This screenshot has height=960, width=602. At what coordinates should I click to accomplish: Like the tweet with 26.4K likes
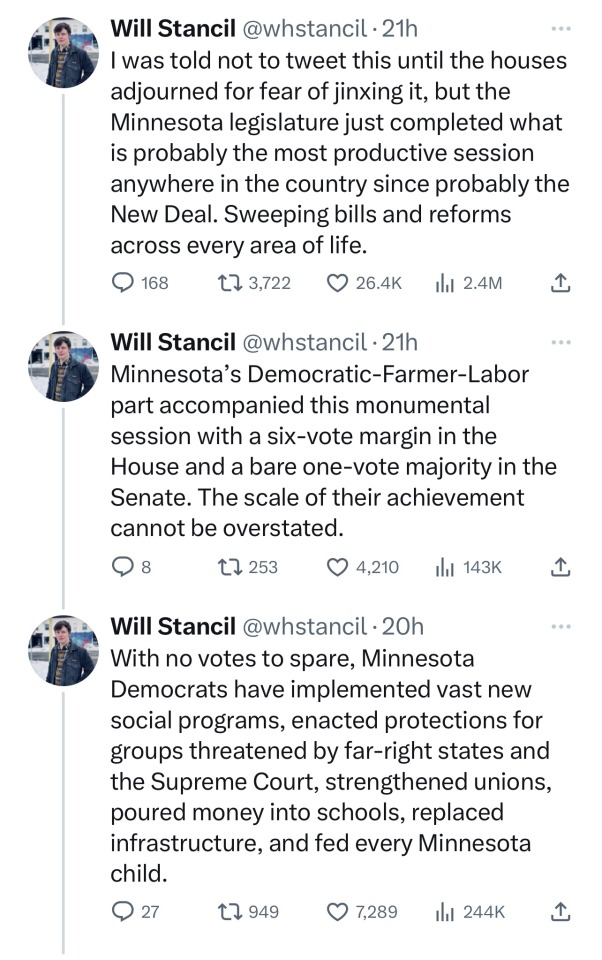(338, 283)
